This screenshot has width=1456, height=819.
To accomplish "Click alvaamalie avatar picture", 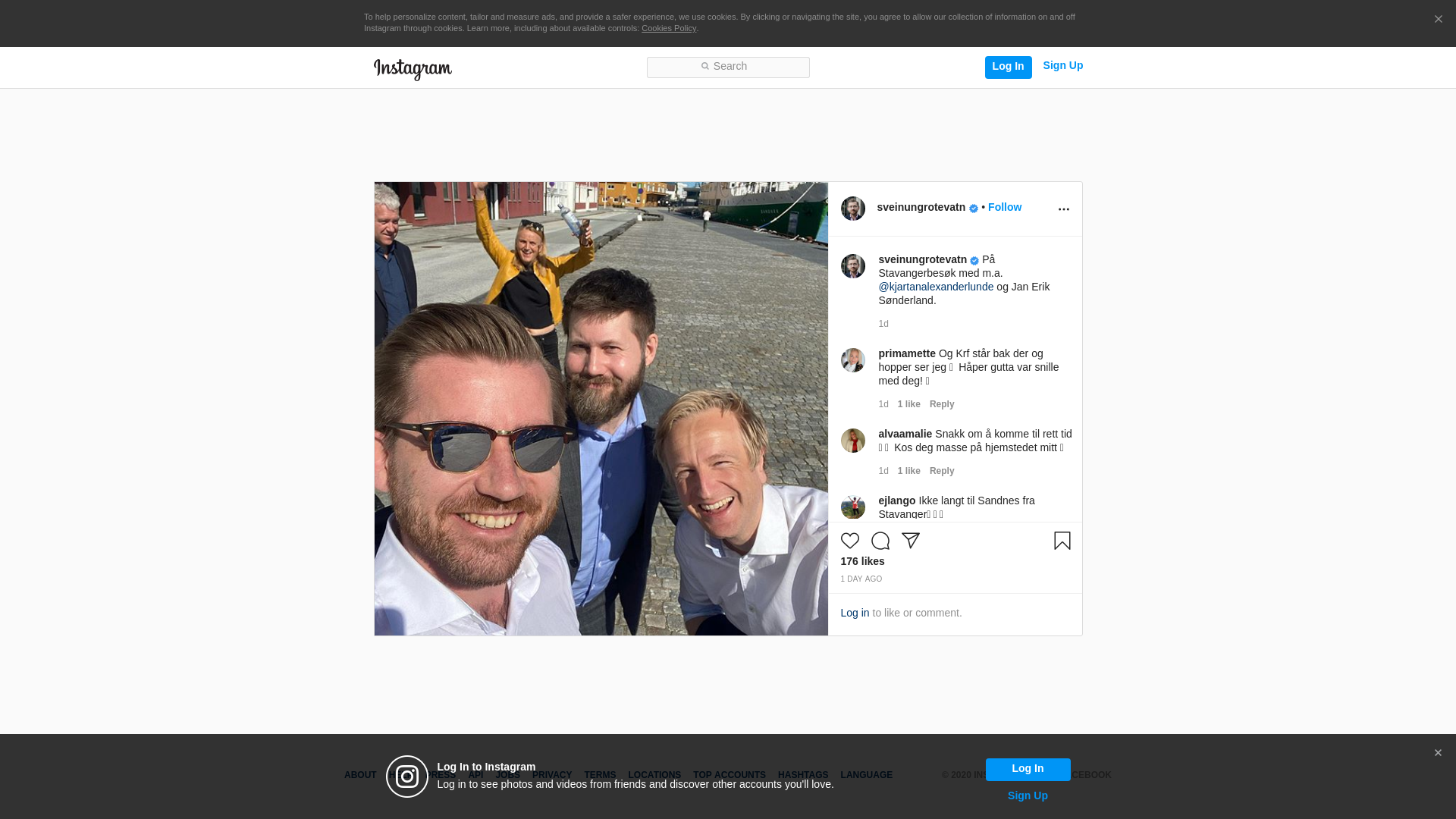I will pos(852,441).
